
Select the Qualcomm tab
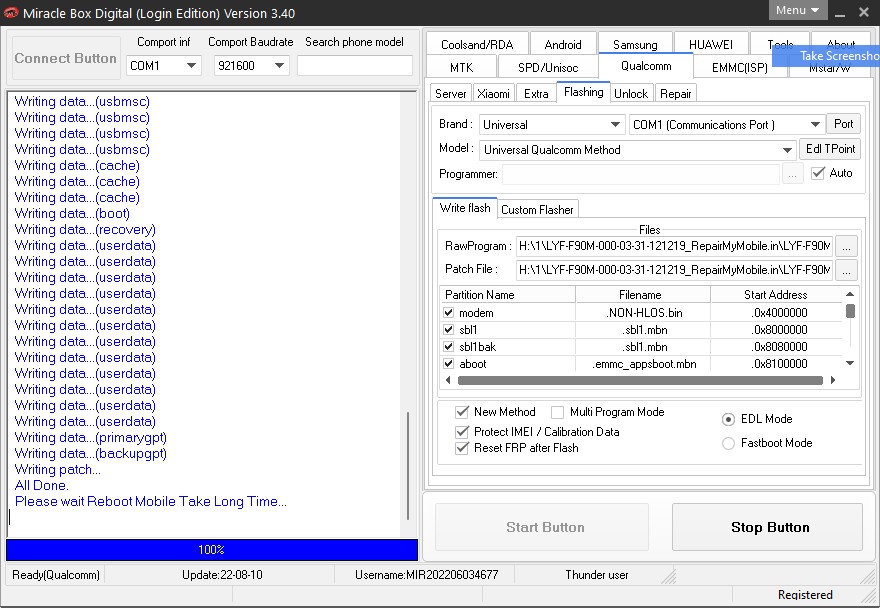click(646, 66)
